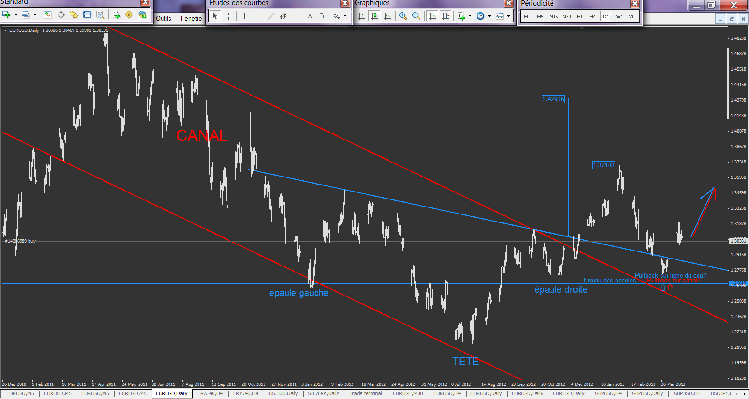Close the Standard floating toolbar
The height and width of the screenshot is (399, 749).
pyautogui.click(x=145, y=3)
